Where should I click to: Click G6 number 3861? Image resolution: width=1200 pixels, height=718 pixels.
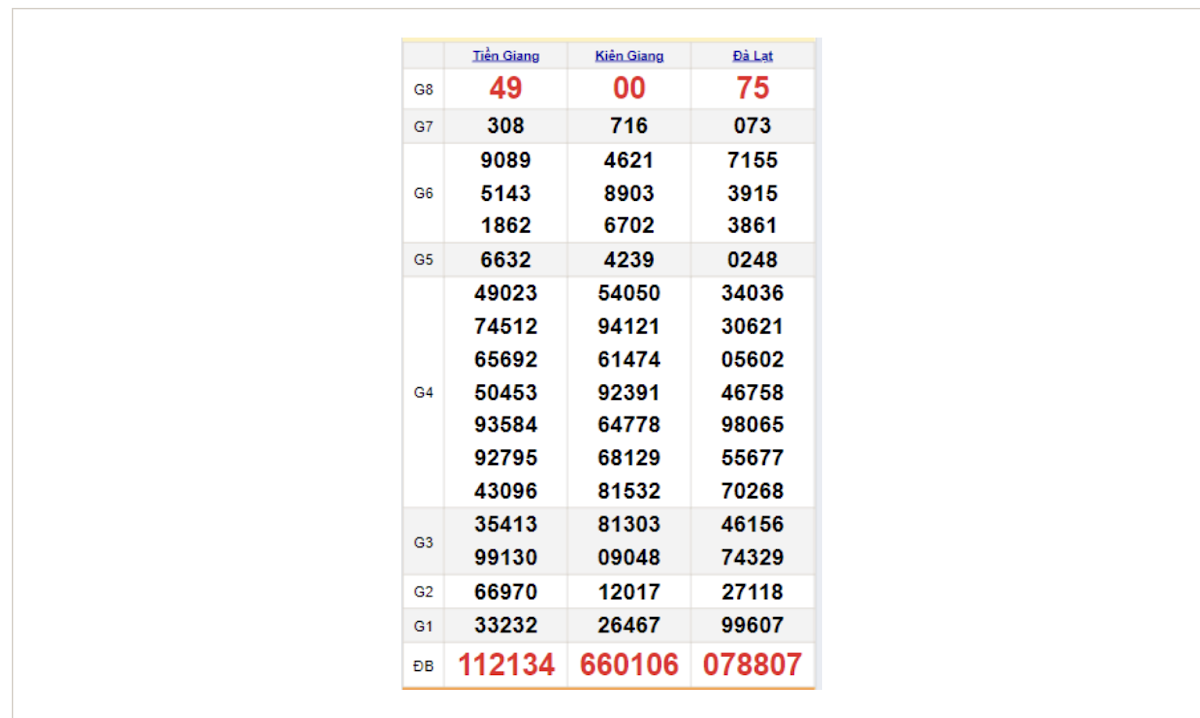(x=752, y=225)
